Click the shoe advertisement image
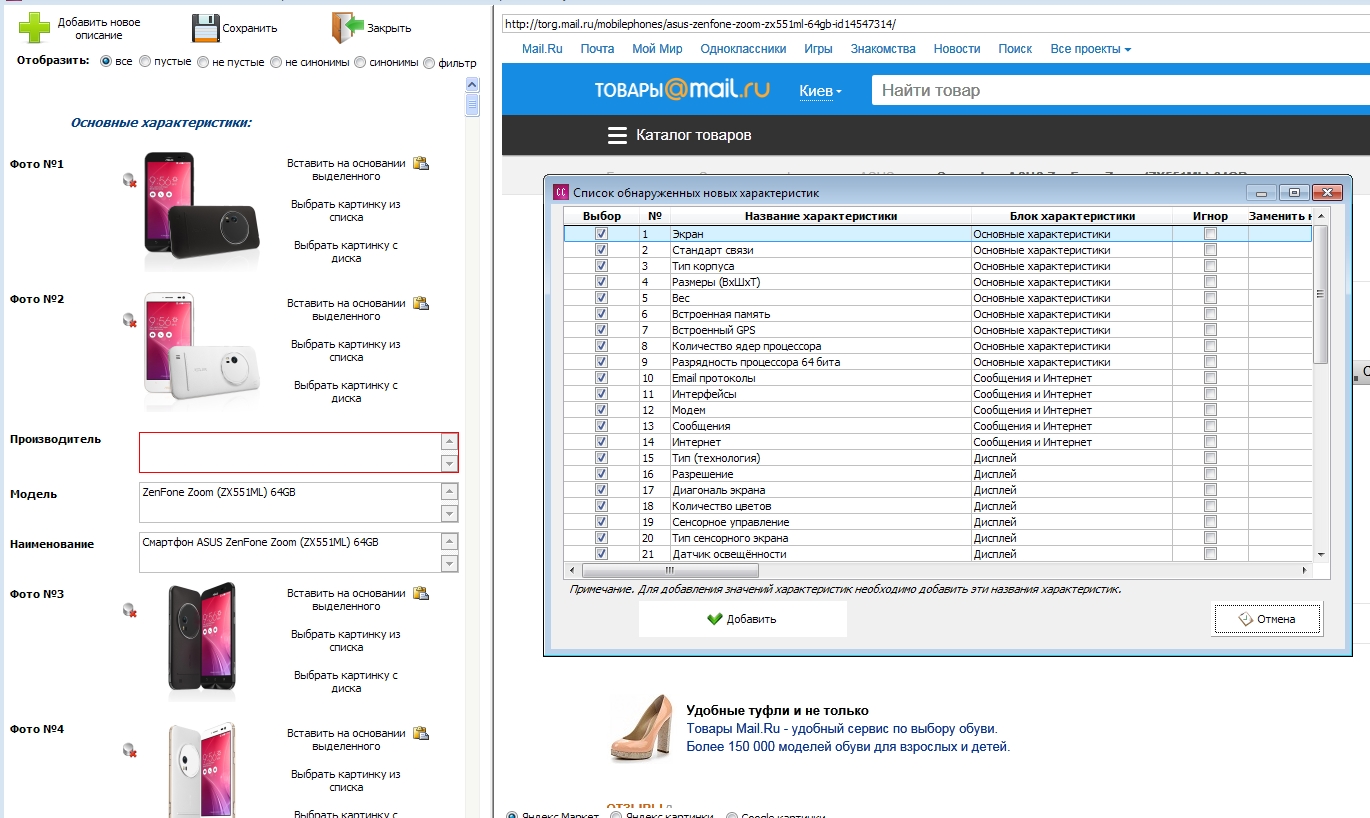The height and width of the screenshot is (818, 1370). pyautogui.click(x=642, y=727)
